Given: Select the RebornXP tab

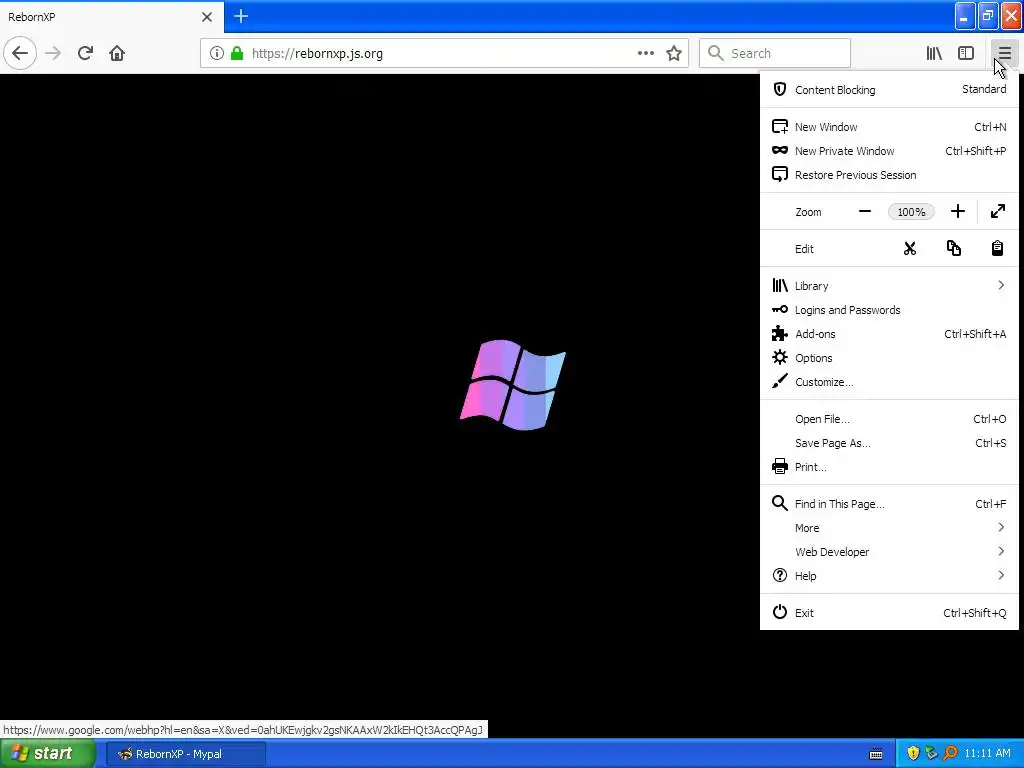Looking at the screenshot, I should pos(111,17).
